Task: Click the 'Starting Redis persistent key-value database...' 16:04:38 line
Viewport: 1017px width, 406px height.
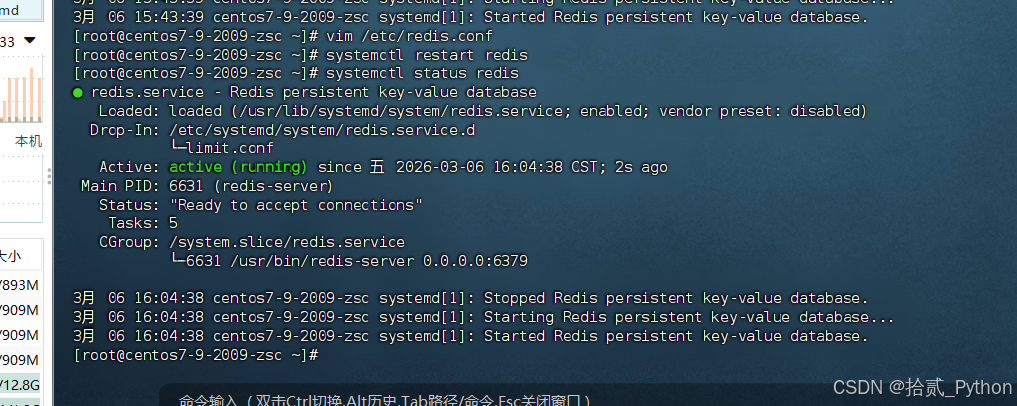Action: (483, 318)
